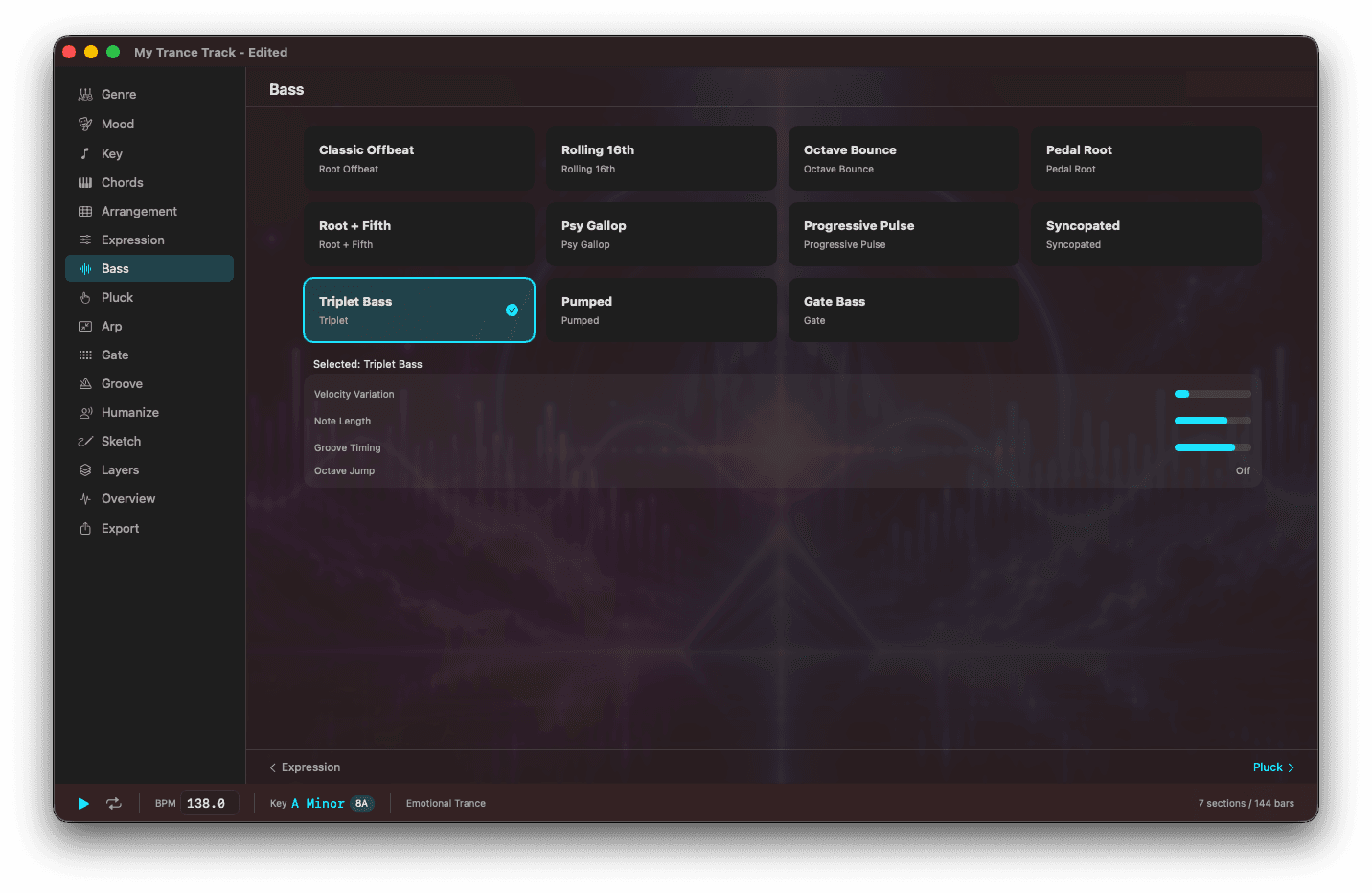The height and width of the screenshot is (893, 1372).
Task: Select the Pumped bass pattern
Action: (661, 309)
